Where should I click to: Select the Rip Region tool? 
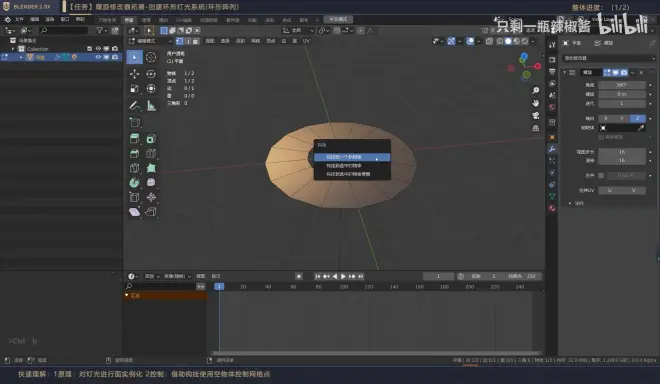[x=151, y=212]
